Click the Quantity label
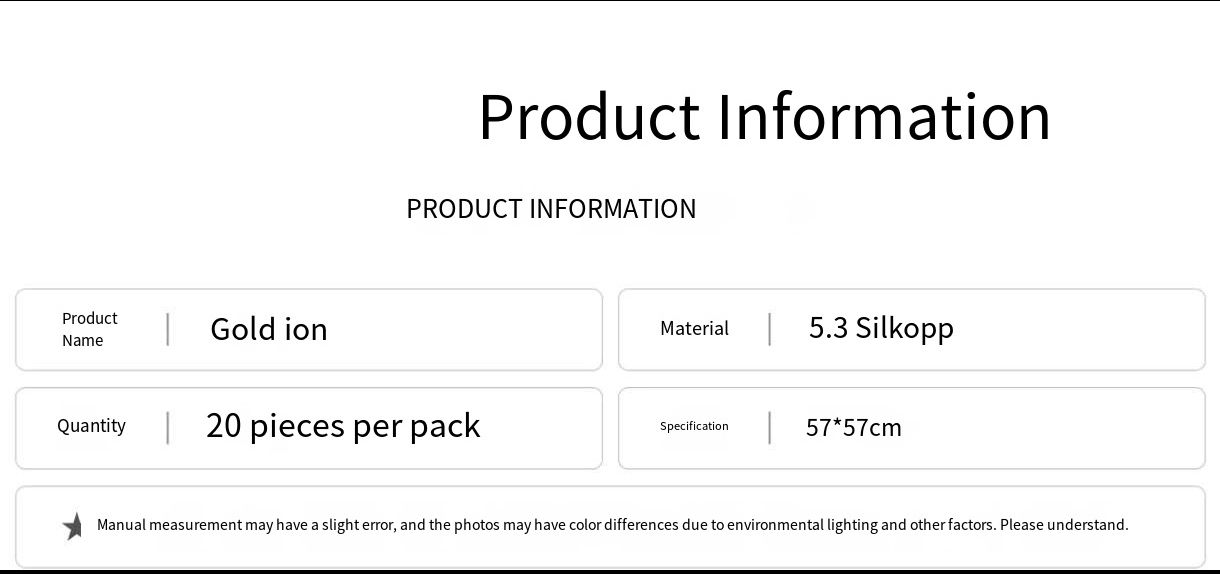 (91, 426)
